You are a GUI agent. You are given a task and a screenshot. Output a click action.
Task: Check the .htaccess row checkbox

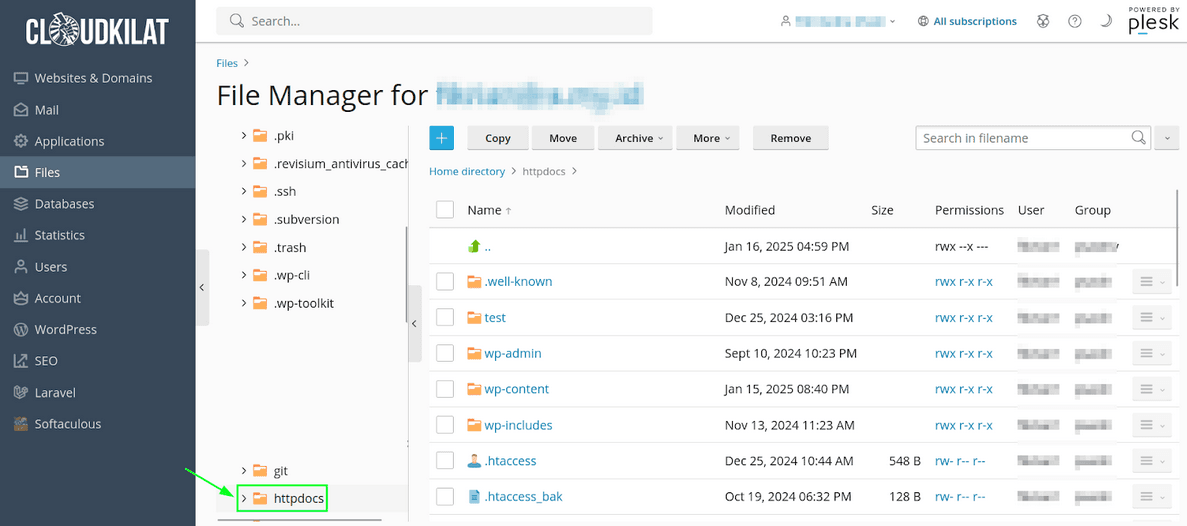(445, 461)
